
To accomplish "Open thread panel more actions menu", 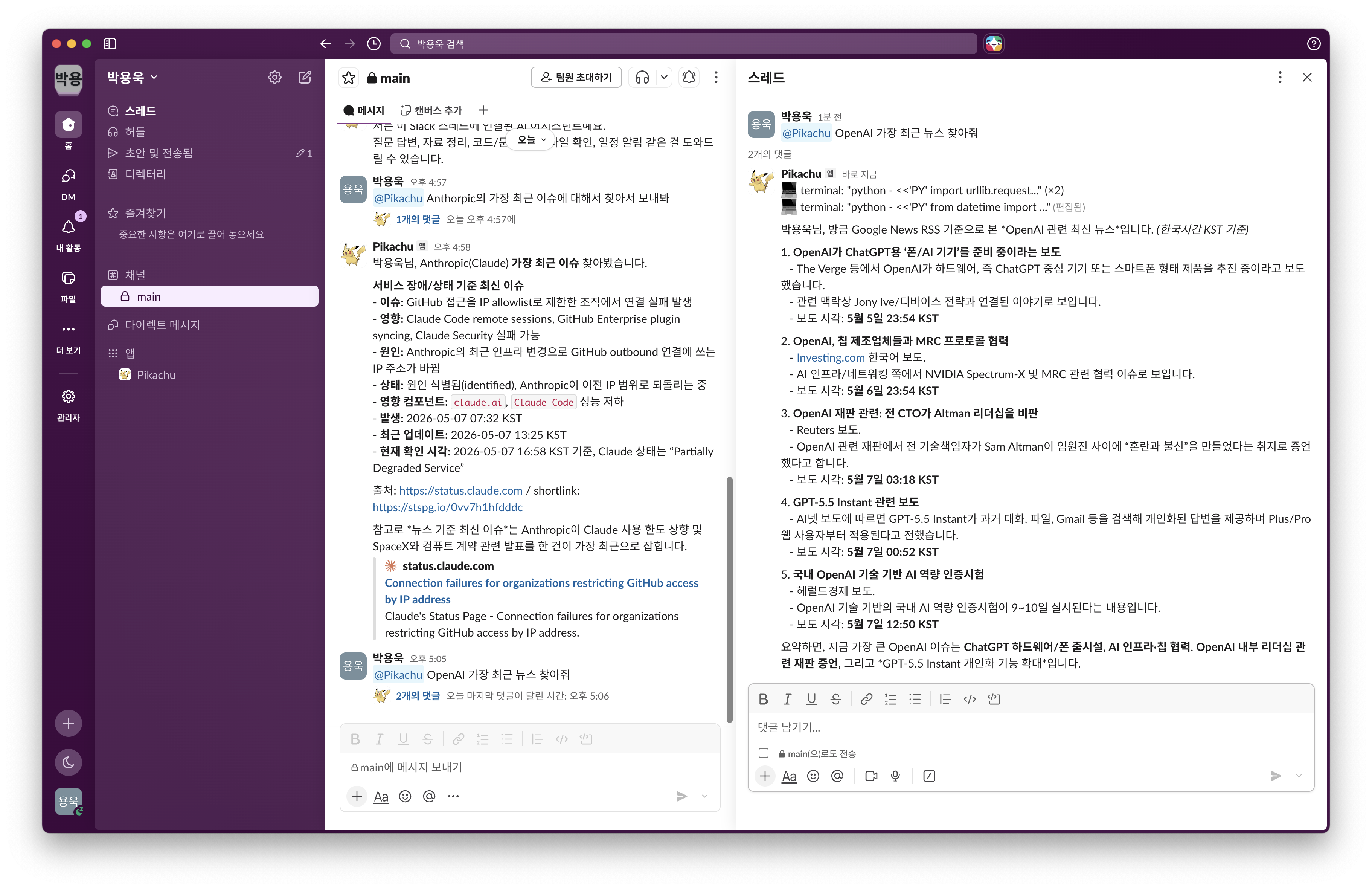I will pos(1280,77).
